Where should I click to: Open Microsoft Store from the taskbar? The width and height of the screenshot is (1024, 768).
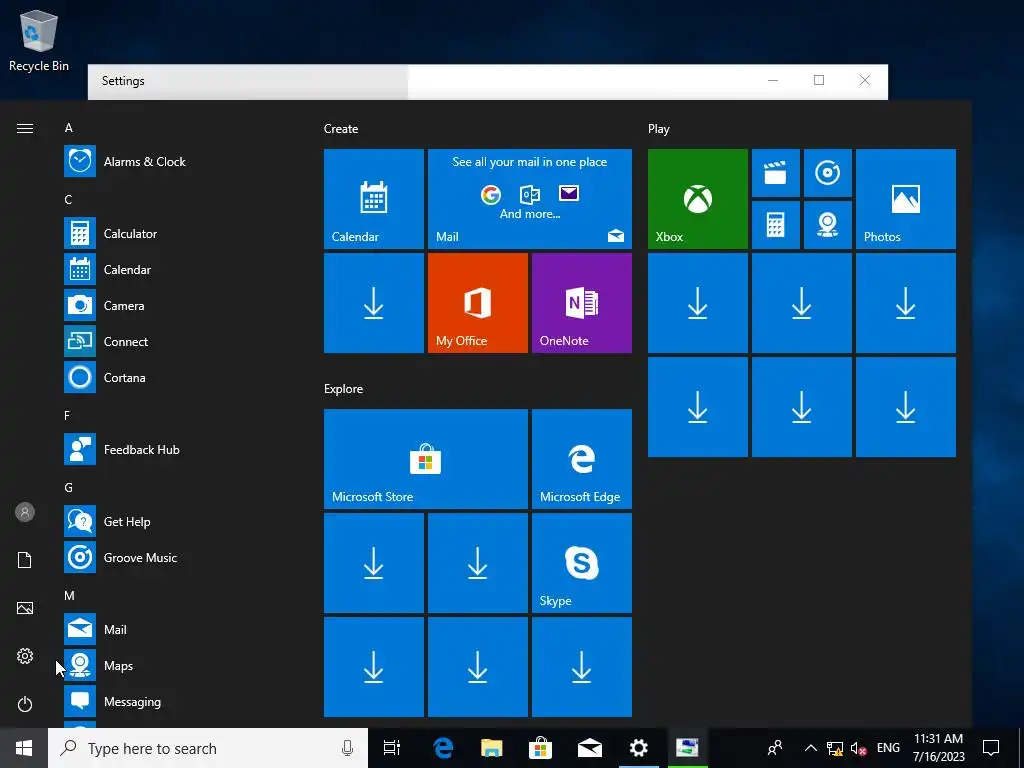(x=541, y=748)
